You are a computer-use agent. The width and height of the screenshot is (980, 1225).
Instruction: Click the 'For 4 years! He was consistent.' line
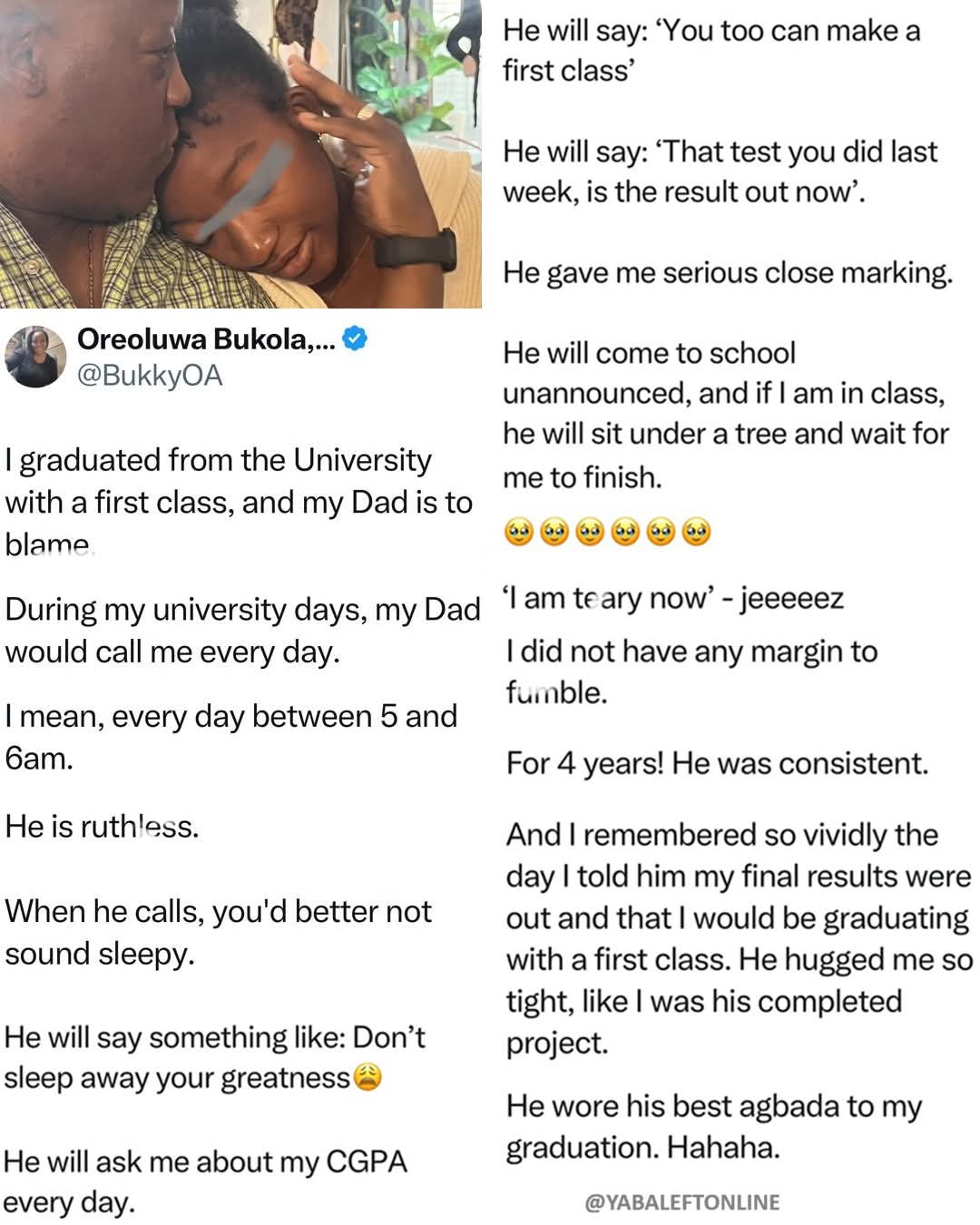tap(717, 763)
